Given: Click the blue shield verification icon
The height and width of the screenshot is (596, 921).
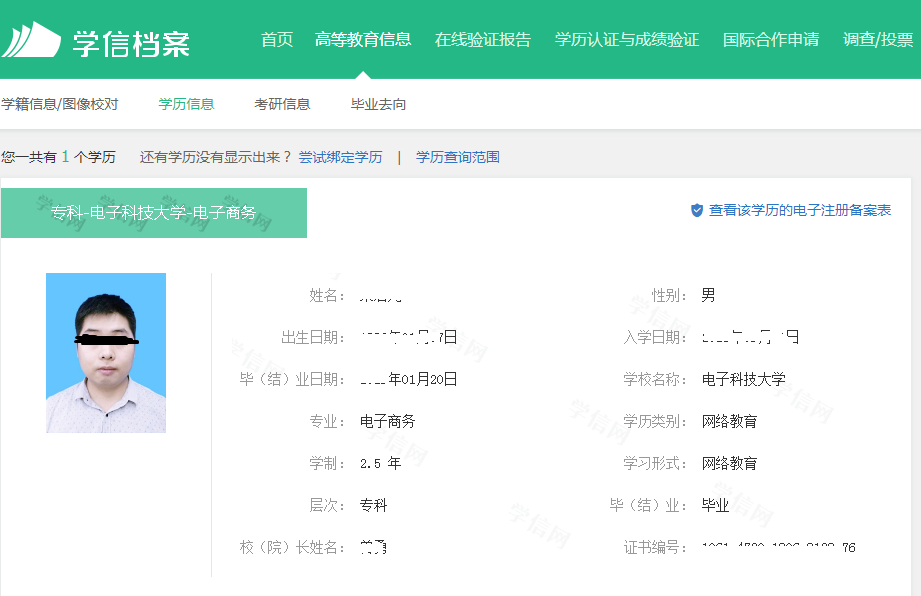Looking at the screenshot, I should 698,211.
